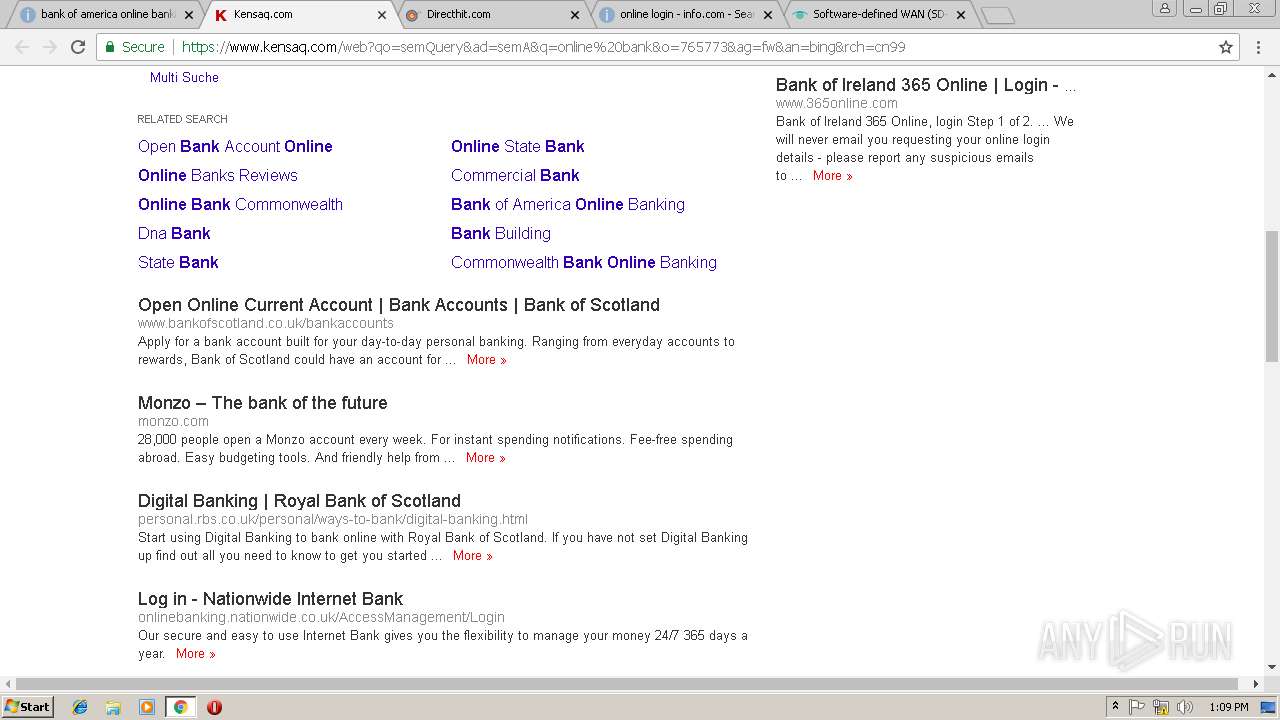Image resolution: width=1280 pixels, height=720 pixels.
Task: Click the volume speaker tray icon
Action: tap(1185, 707)
